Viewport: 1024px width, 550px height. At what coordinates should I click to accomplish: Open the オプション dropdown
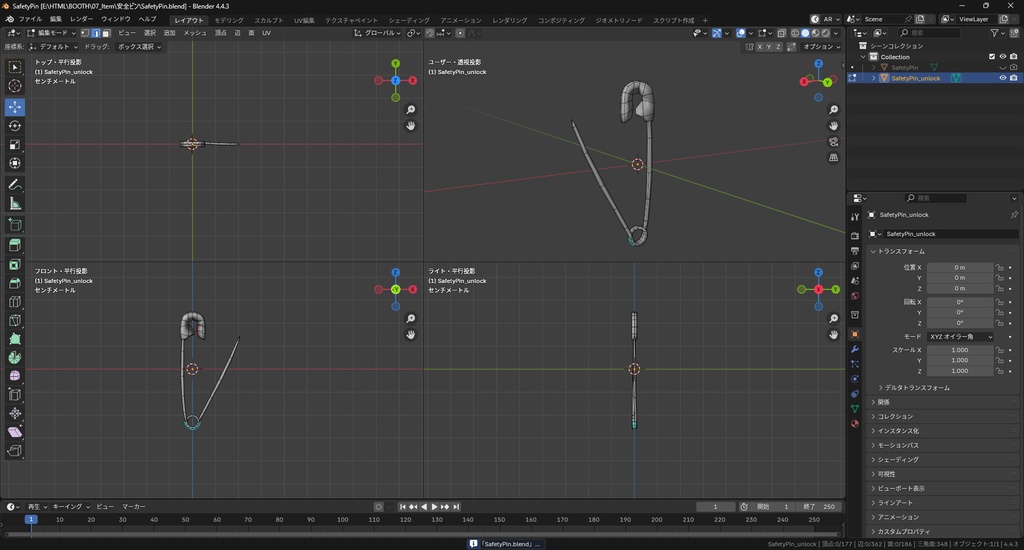[x=822, y=47]
